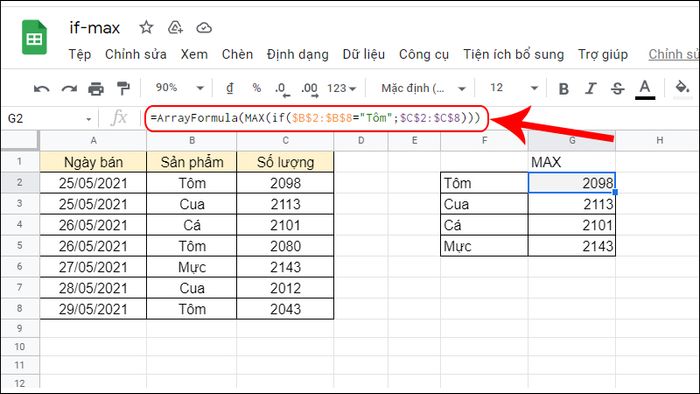Select cell containing 29/05/2021

(x=93, y=309)
